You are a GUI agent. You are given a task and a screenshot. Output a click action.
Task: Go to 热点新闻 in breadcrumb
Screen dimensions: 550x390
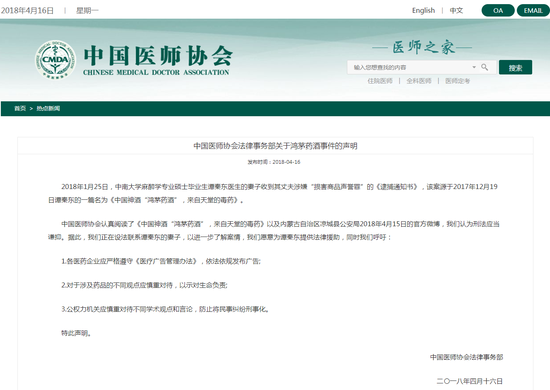pos(48,108)
